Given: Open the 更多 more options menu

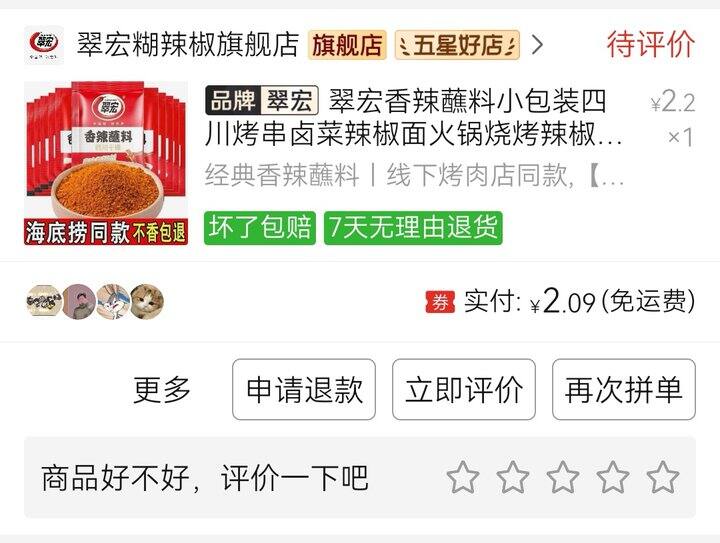Looking at the screenshot, I should pyautogui.click(x=162, y=390).
